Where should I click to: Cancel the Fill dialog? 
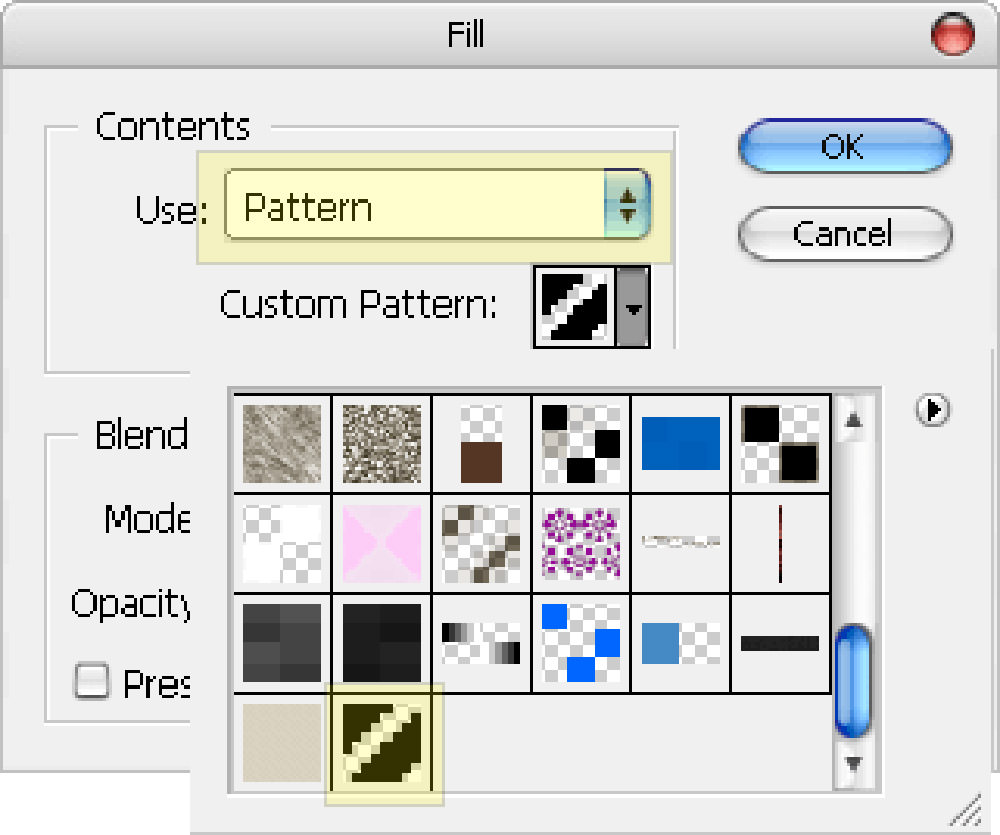point(845,233)
